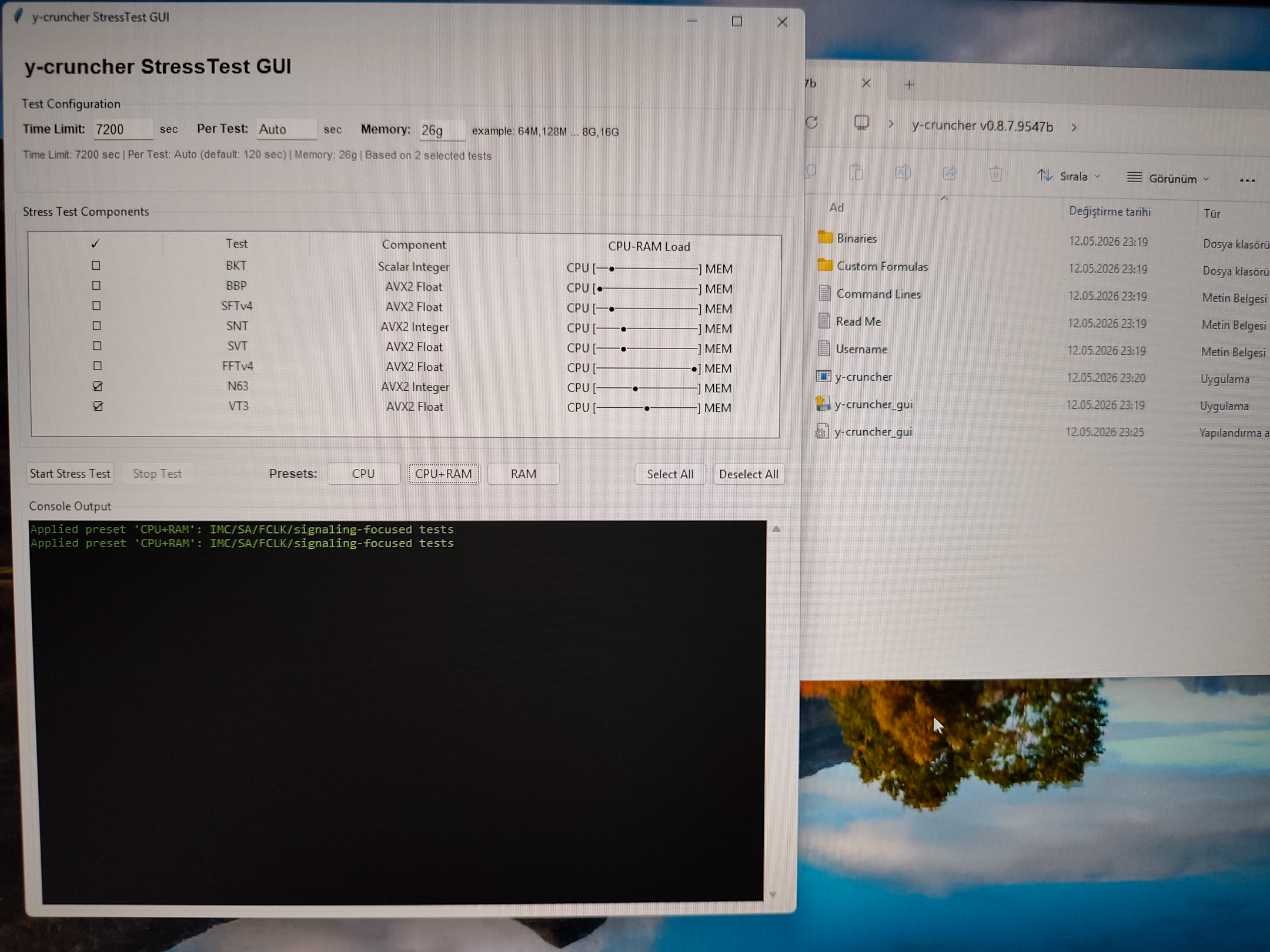The image size is (1270, 952).
Task: Click the This PC monitor icon in address bar
Action: 861,123
